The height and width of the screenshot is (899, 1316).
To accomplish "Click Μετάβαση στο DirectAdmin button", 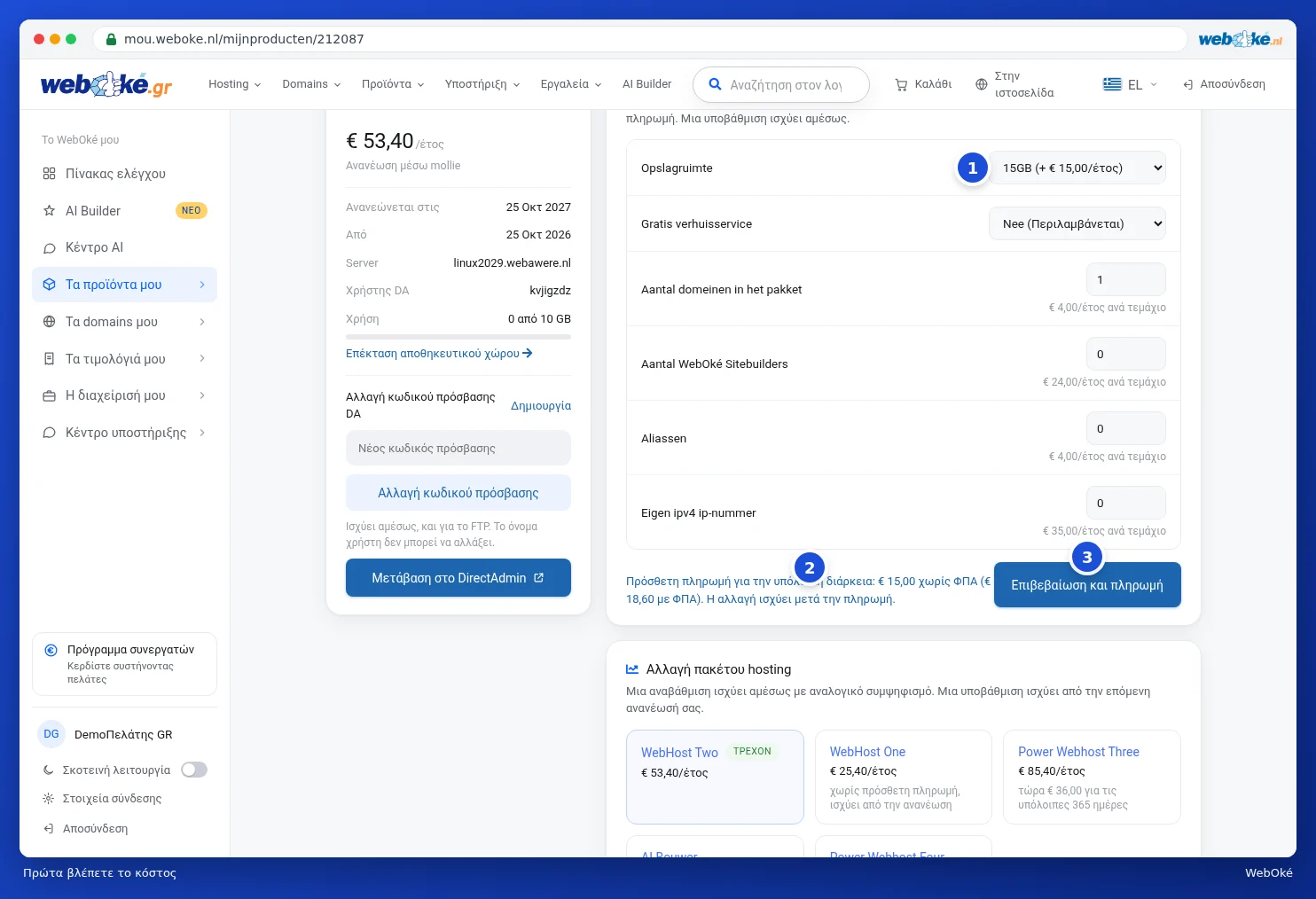I will [458, 578].
